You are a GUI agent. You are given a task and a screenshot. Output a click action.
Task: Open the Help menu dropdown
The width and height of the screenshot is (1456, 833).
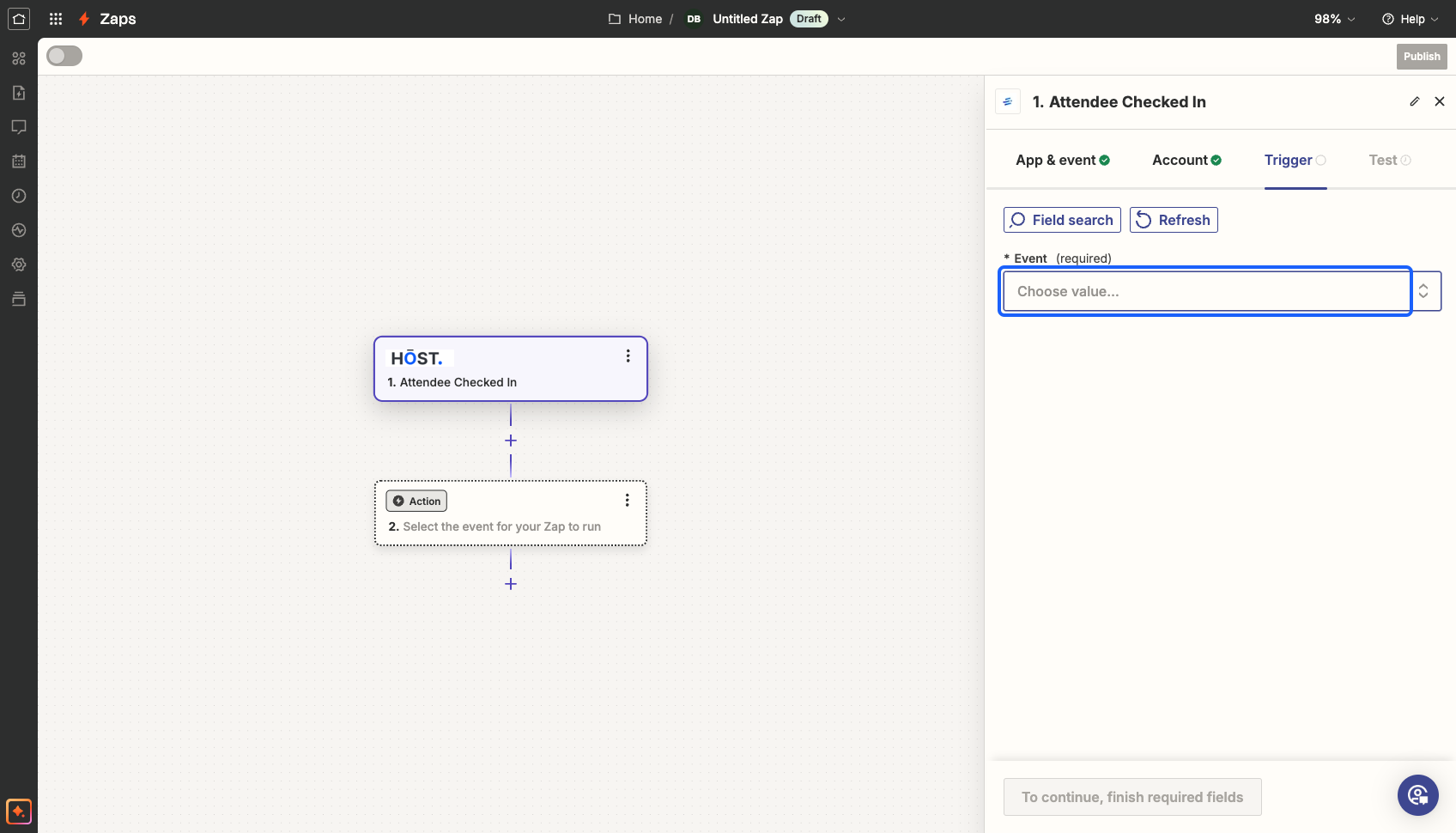pos(1410,19)
